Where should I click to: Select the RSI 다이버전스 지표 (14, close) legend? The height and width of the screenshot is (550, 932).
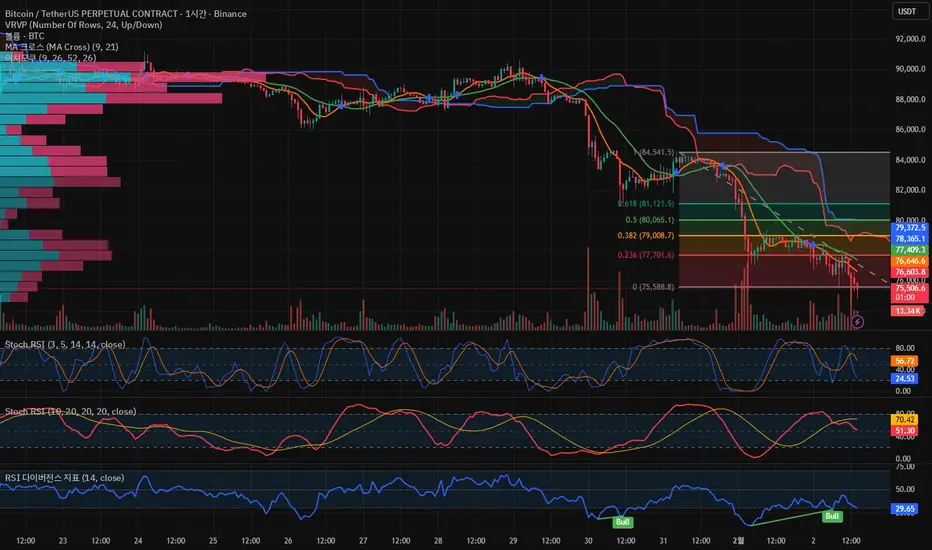click(x=65, y=478)
